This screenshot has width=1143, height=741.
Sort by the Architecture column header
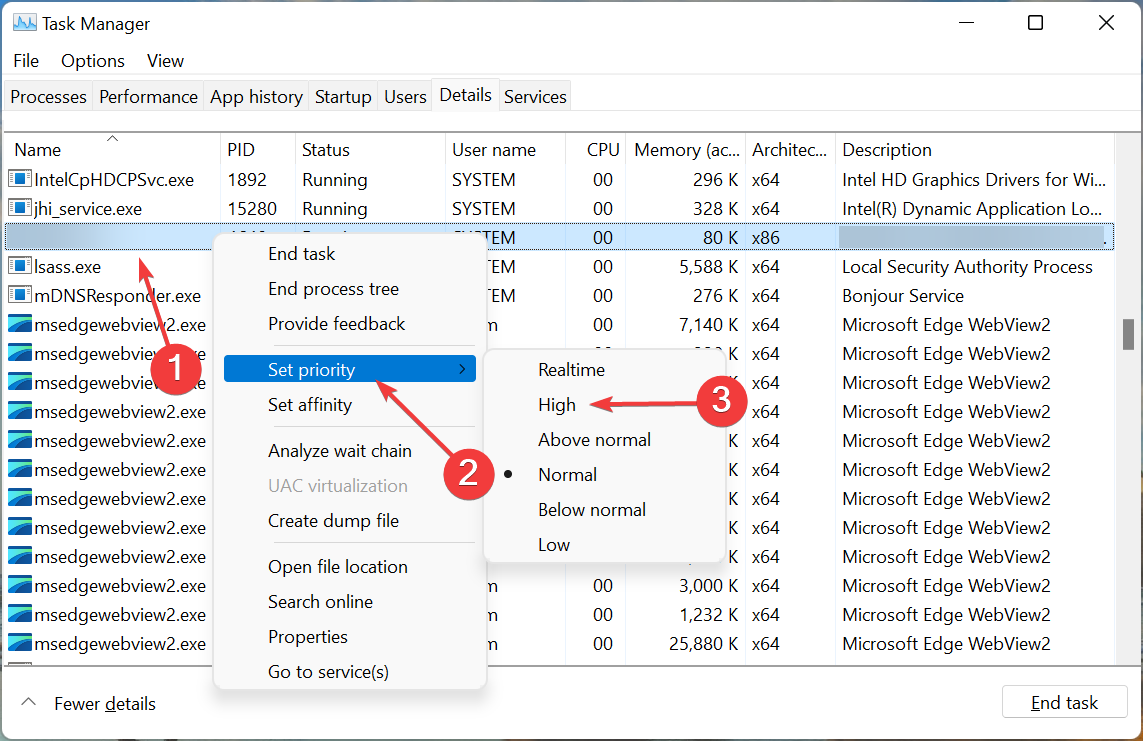click(x=790, y=149)
